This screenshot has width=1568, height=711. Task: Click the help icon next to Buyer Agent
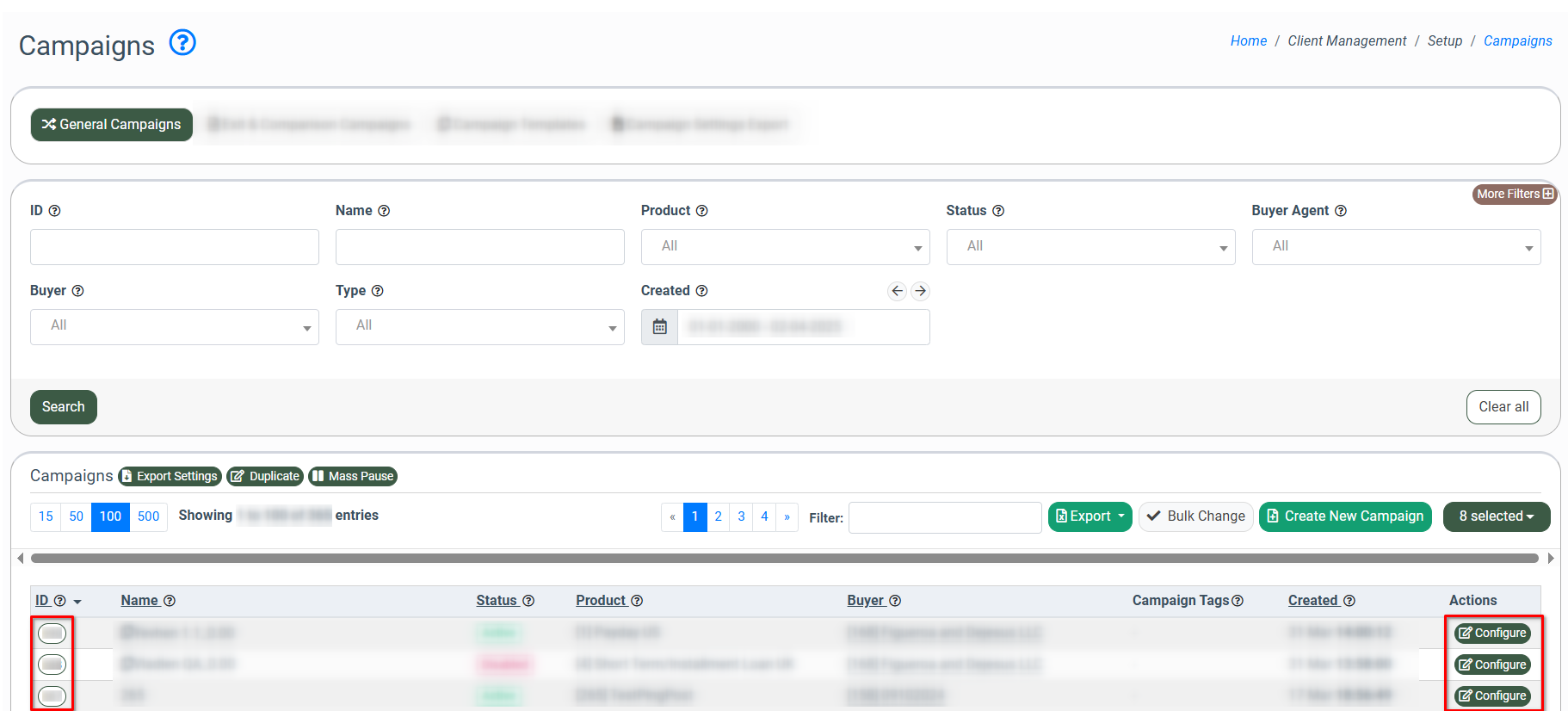pos(1340,211)
